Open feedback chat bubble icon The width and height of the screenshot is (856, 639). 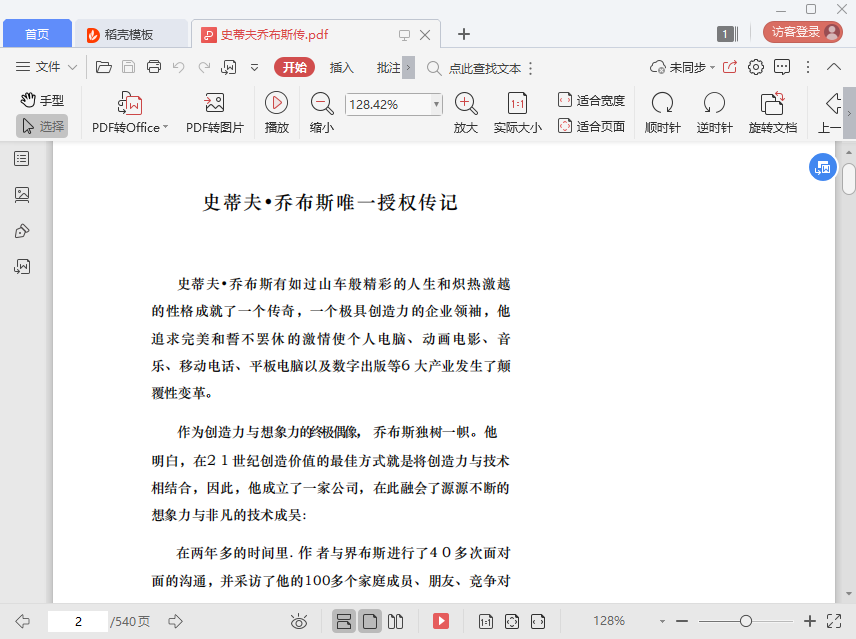[782, 67]
